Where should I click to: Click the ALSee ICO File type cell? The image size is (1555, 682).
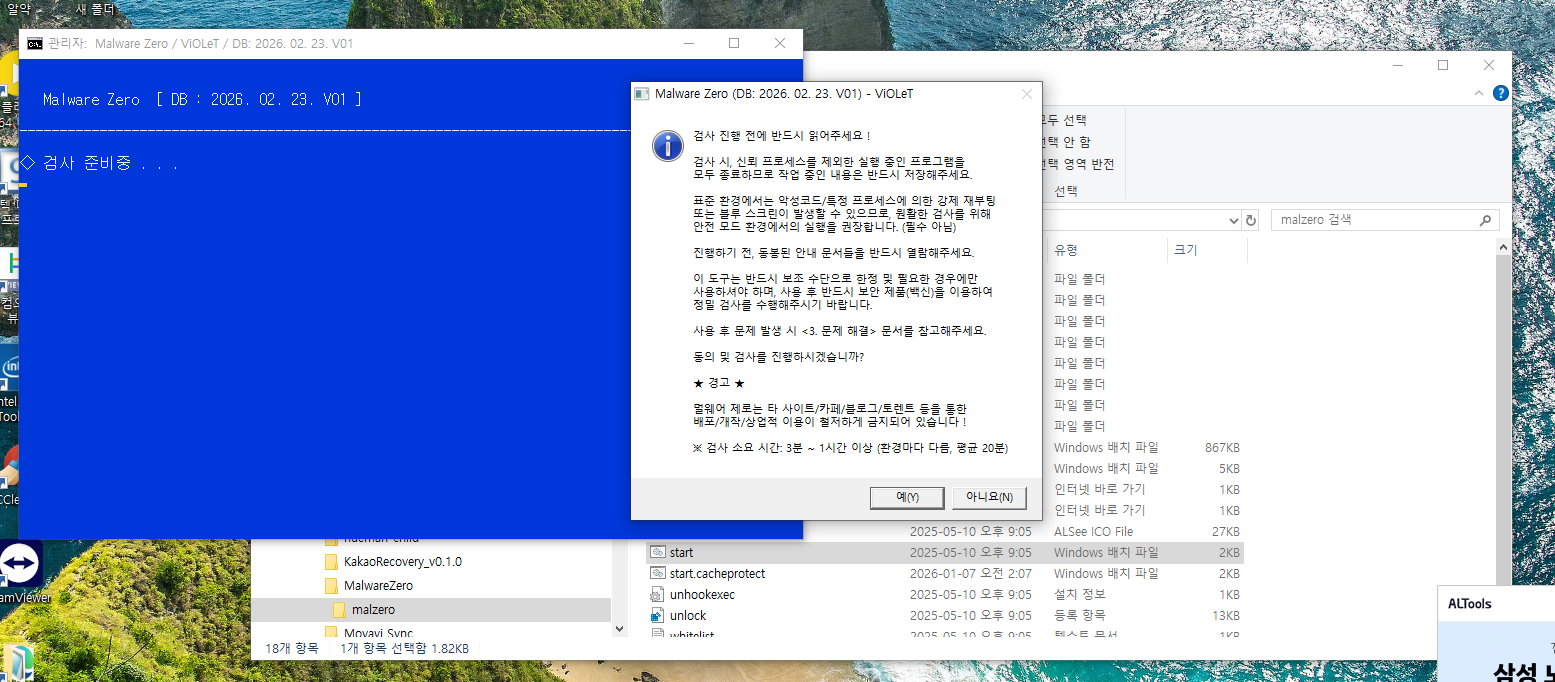pyautogui.click(x=1094, y=531)
